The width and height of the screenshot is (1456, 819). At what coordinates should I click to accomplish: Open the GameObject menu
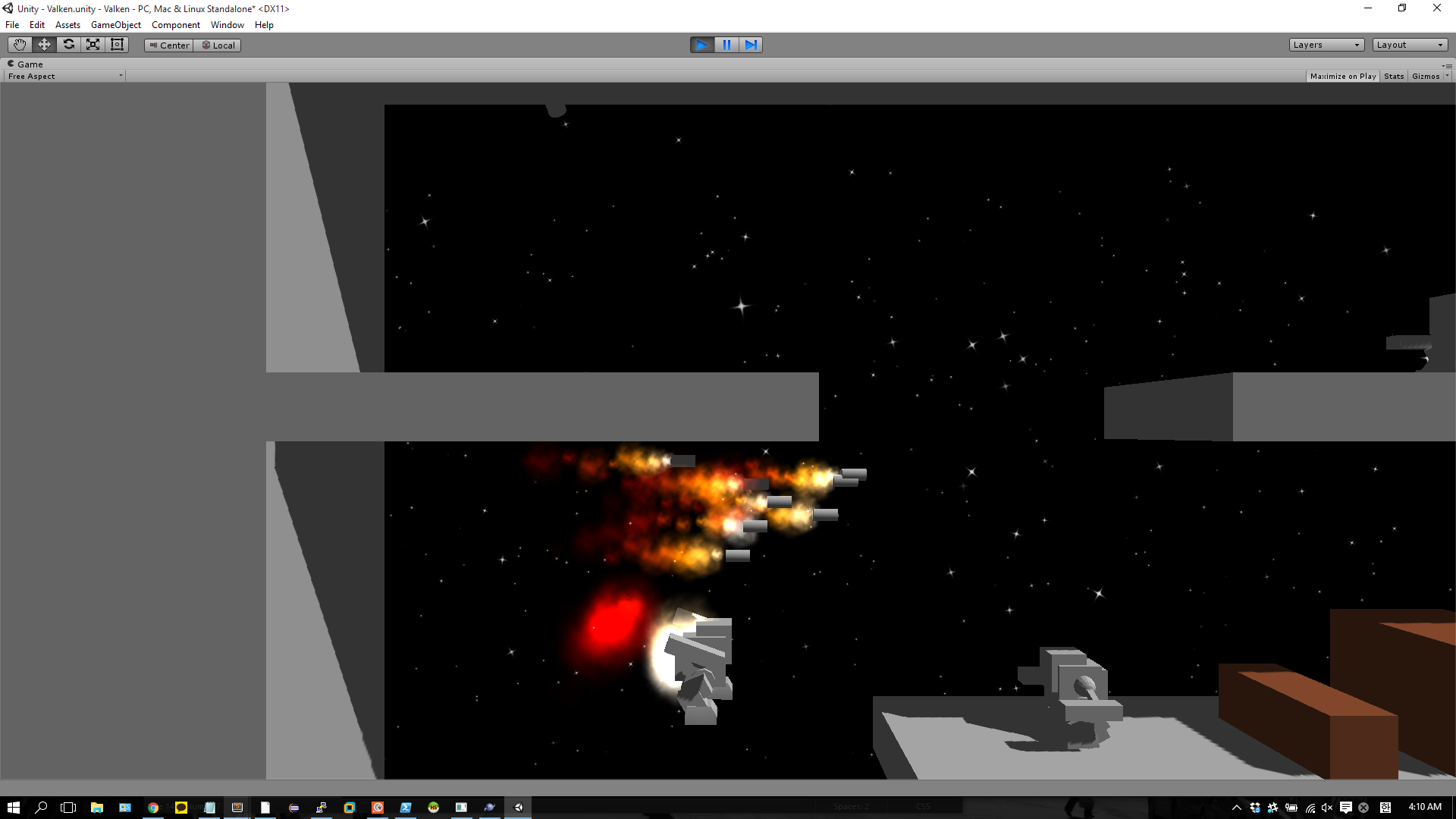tap(115, 25)
